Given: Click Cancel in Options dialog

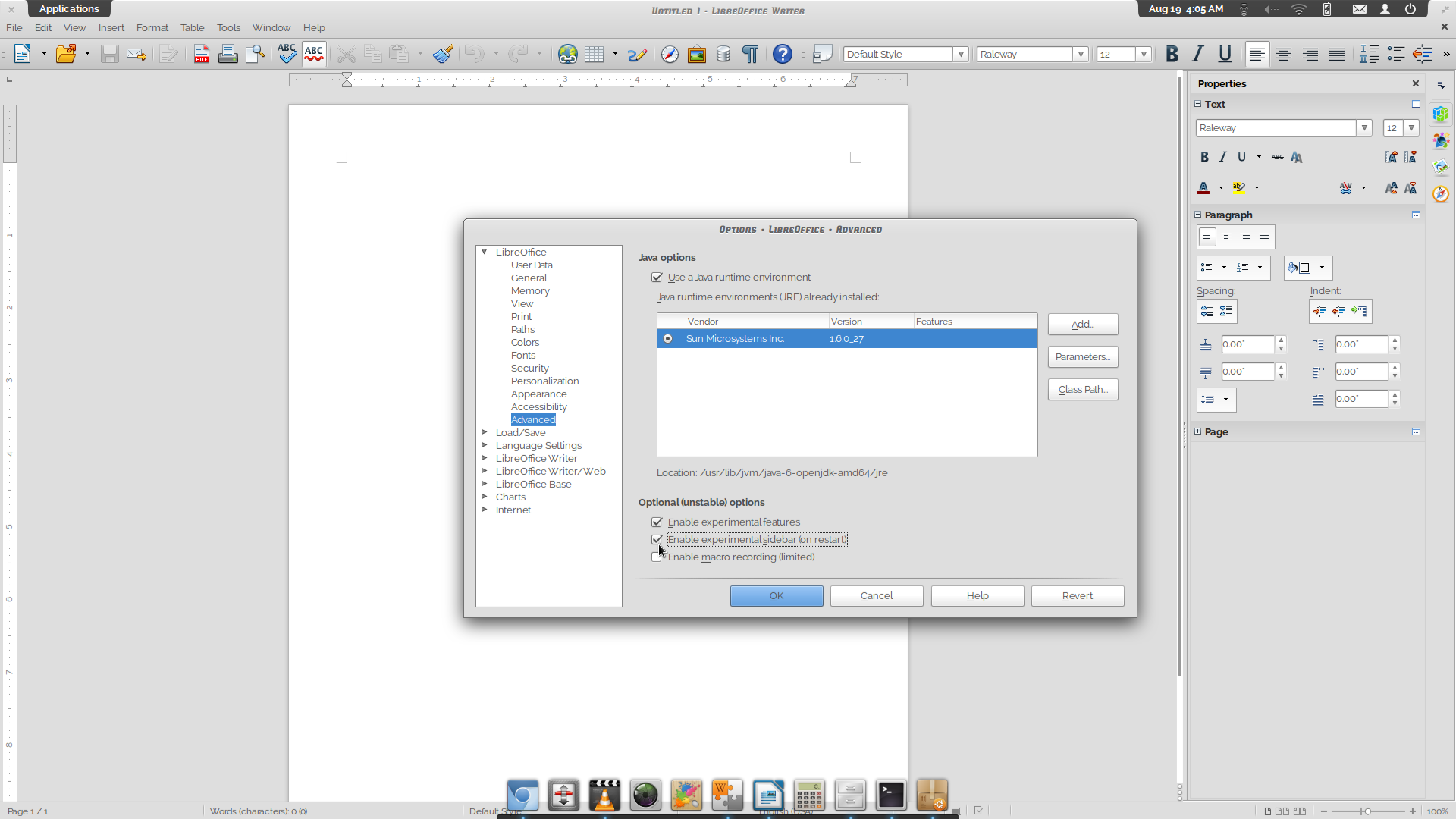Looking at the screenshot, I should coord(877,596).
